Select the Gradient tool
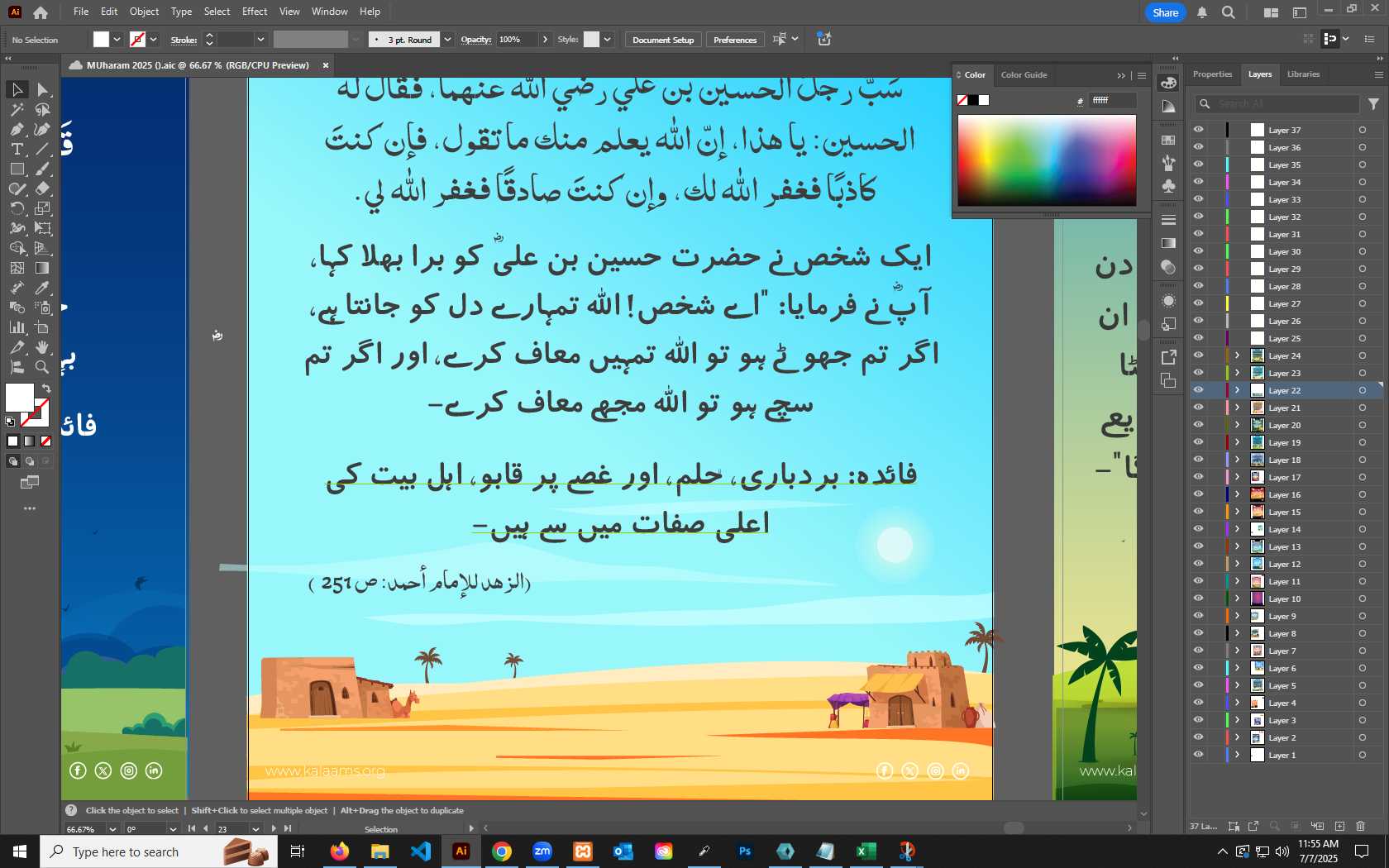Image resolution: width=1389 pixels, height=868 pixels. coord(43,268)
